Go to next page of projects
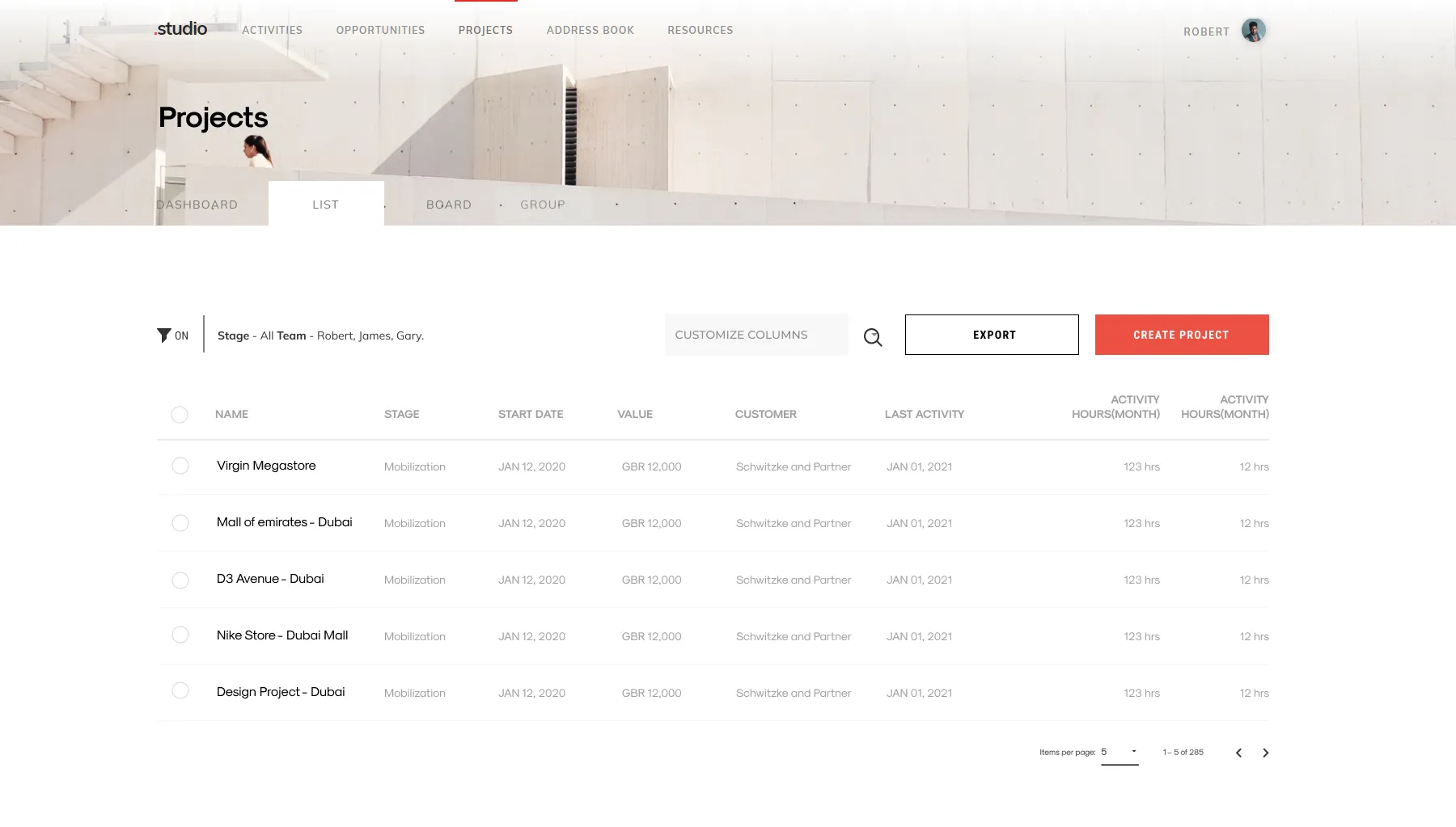Screen dimensions: 1456x827 point(1265,753)
